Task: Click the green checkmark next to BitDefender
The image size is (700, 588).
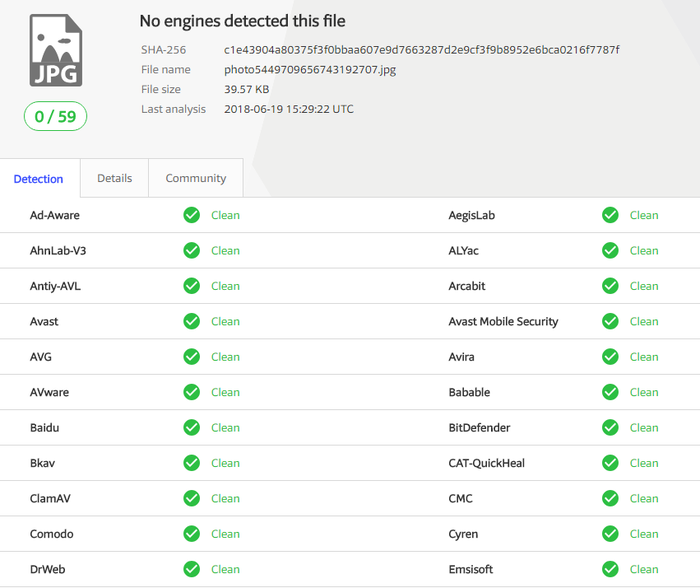Action: coord(610,428)
